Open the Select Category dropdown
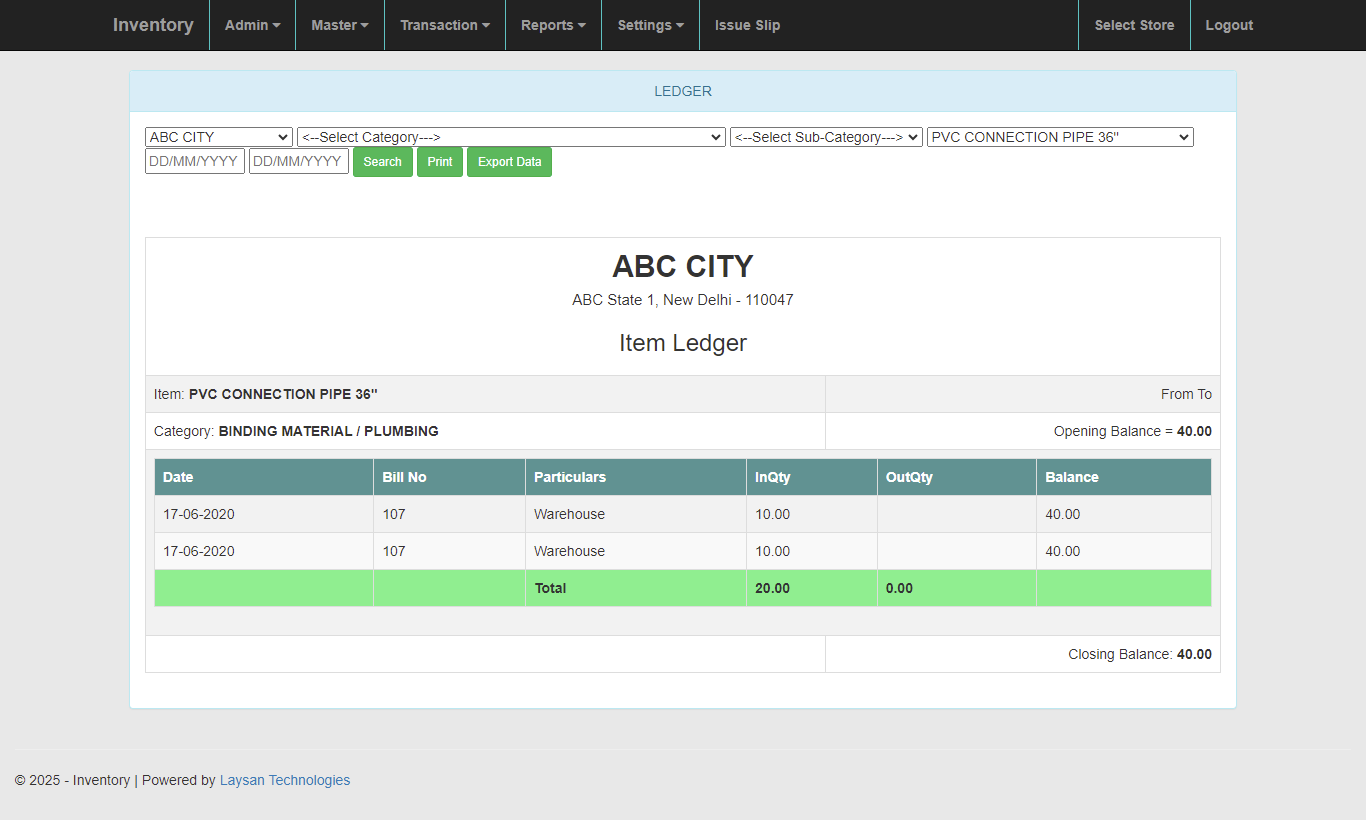This screenshot has width=1366, height=820. click(511, 137)
